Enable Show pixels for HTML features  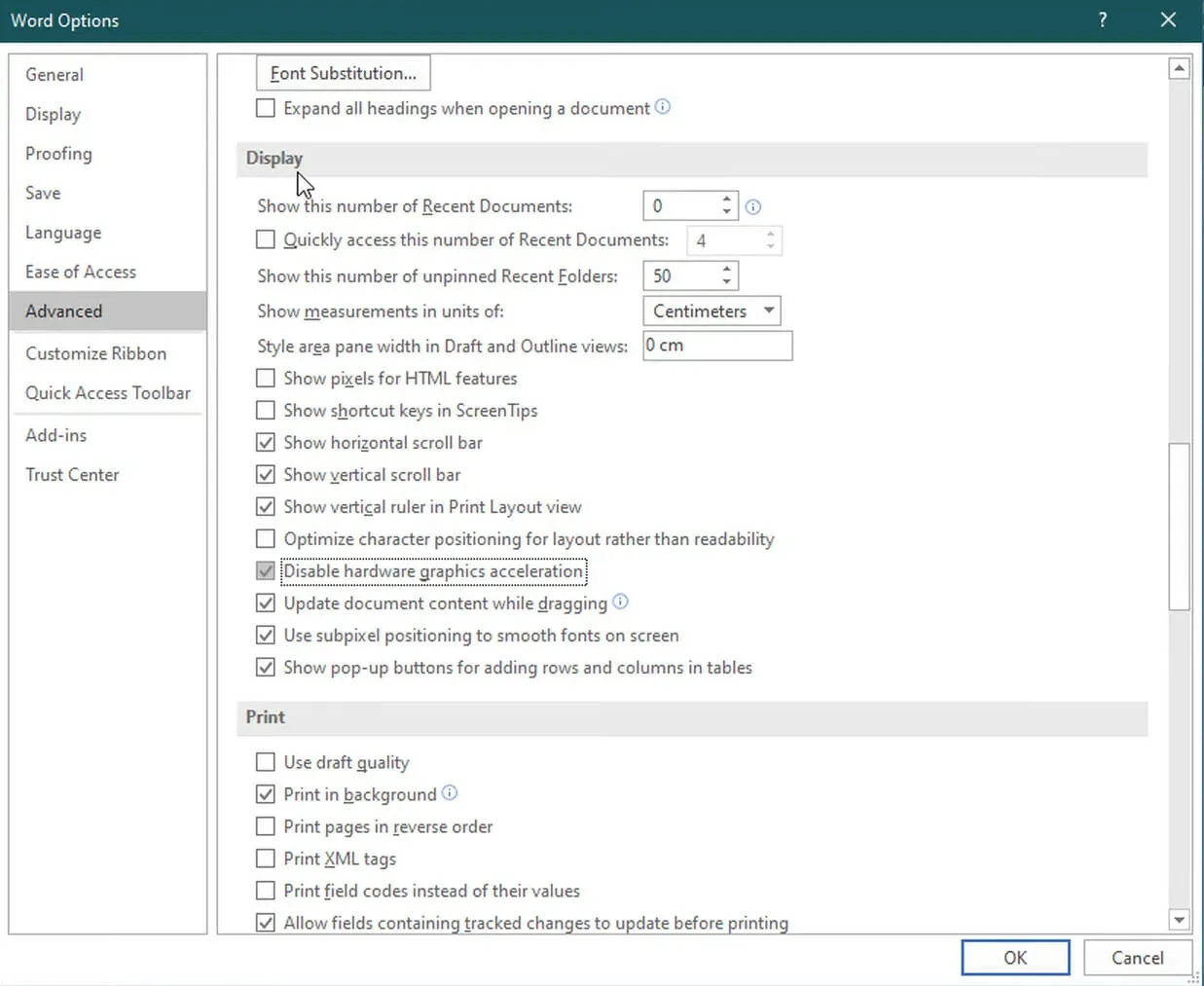click(266, 378)
